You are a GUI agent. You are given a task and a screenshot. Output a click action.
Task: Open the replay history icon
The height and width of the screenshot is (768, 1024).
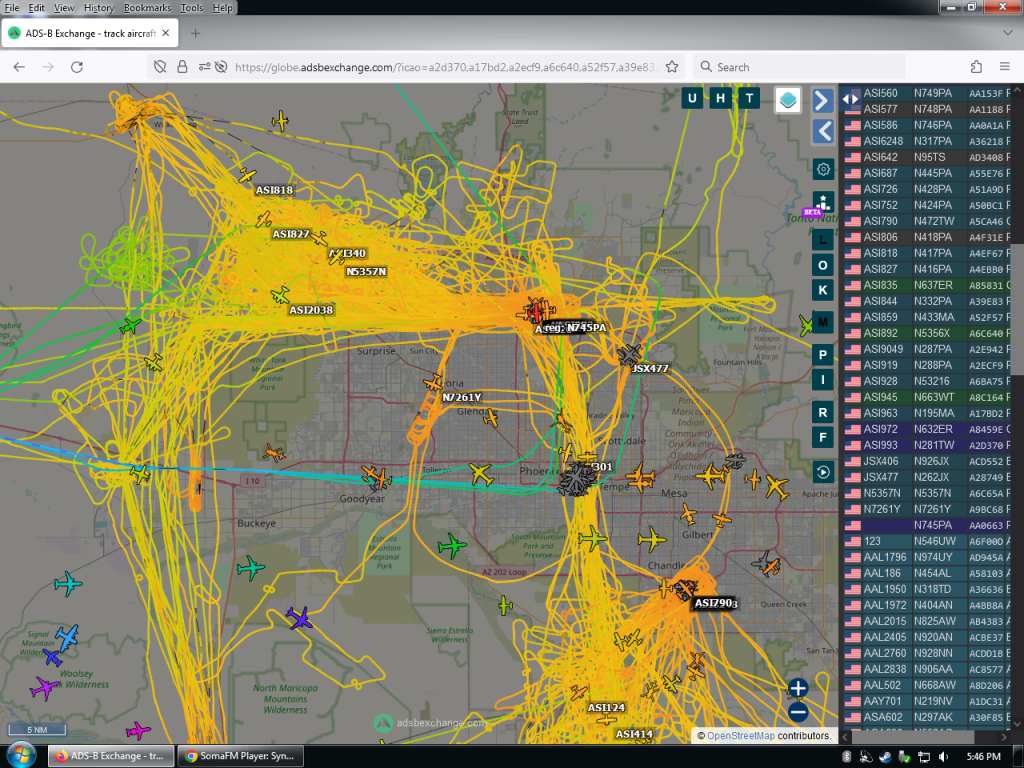click(x=823, y=472)
